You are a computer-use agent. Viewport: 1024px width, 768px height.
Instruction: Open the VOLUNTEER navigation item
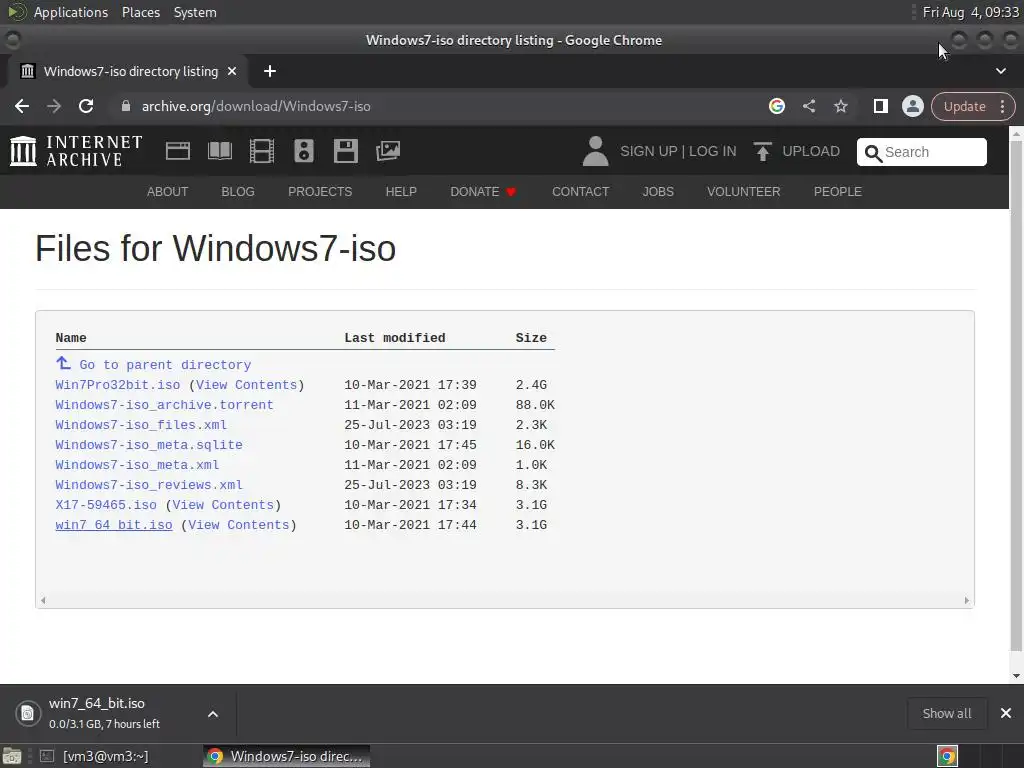click(743, 191)
